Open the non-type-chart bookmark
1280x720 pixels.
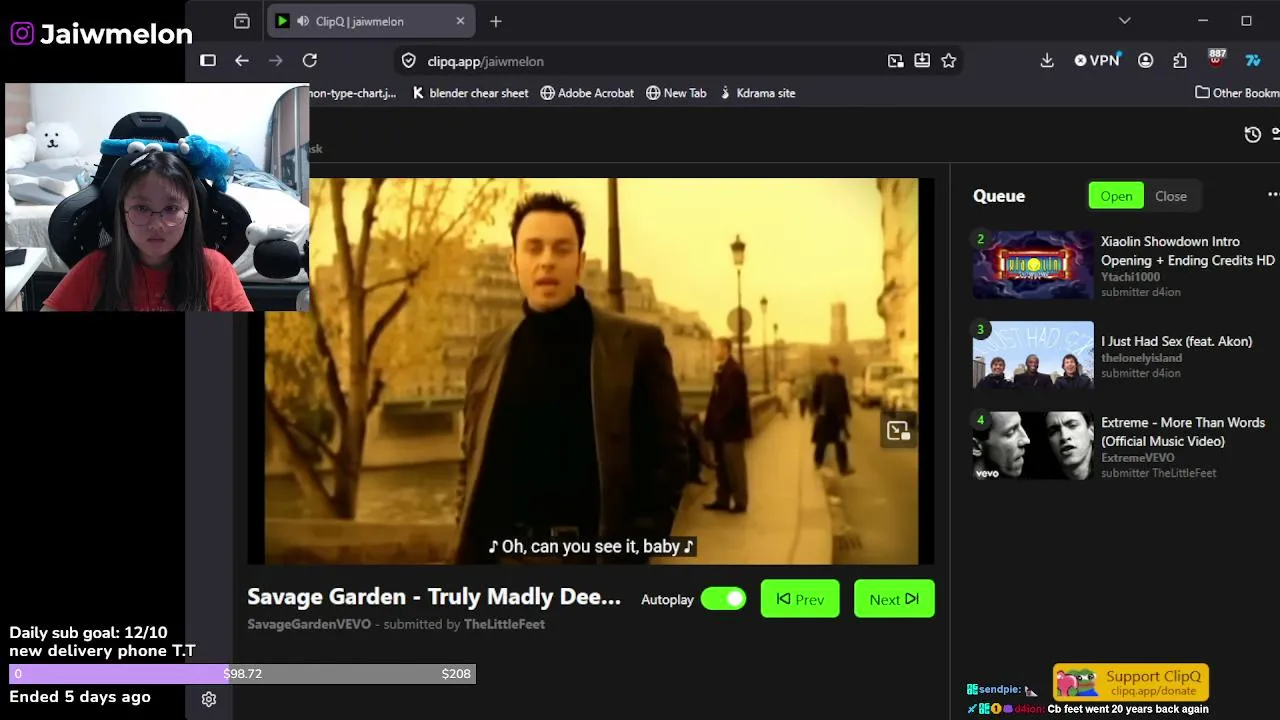353,93
